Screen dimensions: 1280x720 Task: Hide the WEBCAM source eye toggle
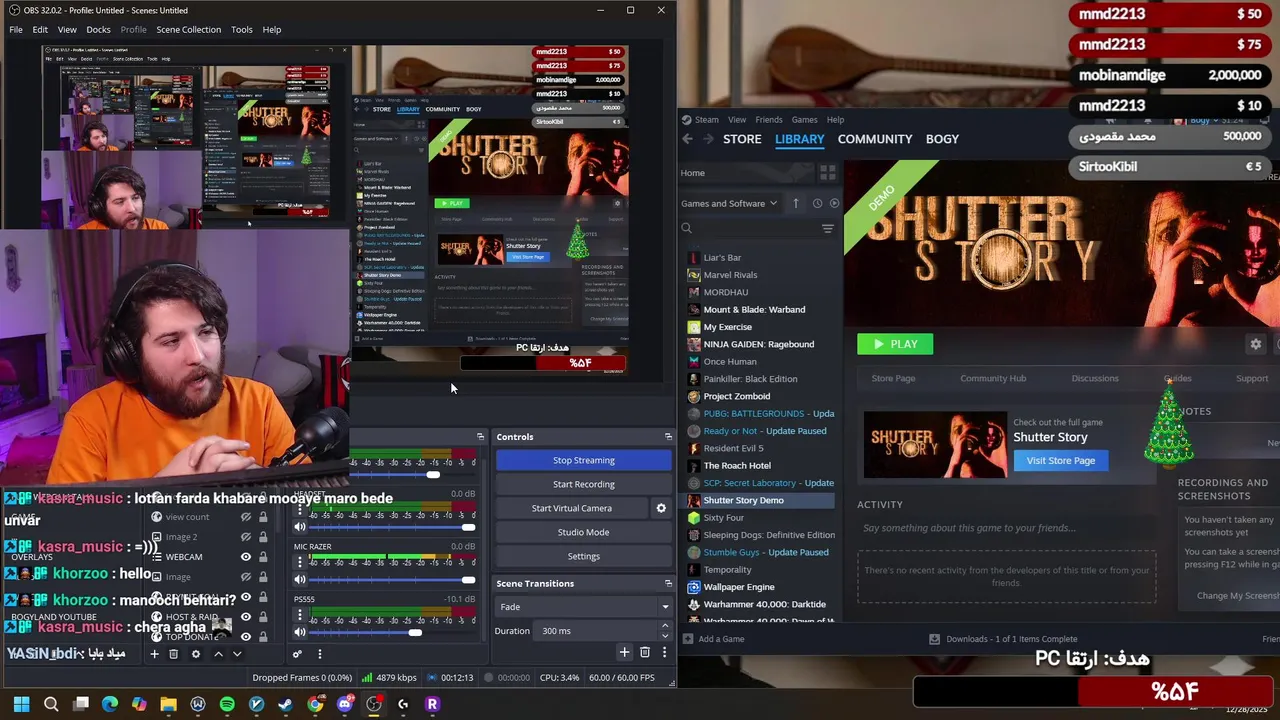(x=245, y=557)
